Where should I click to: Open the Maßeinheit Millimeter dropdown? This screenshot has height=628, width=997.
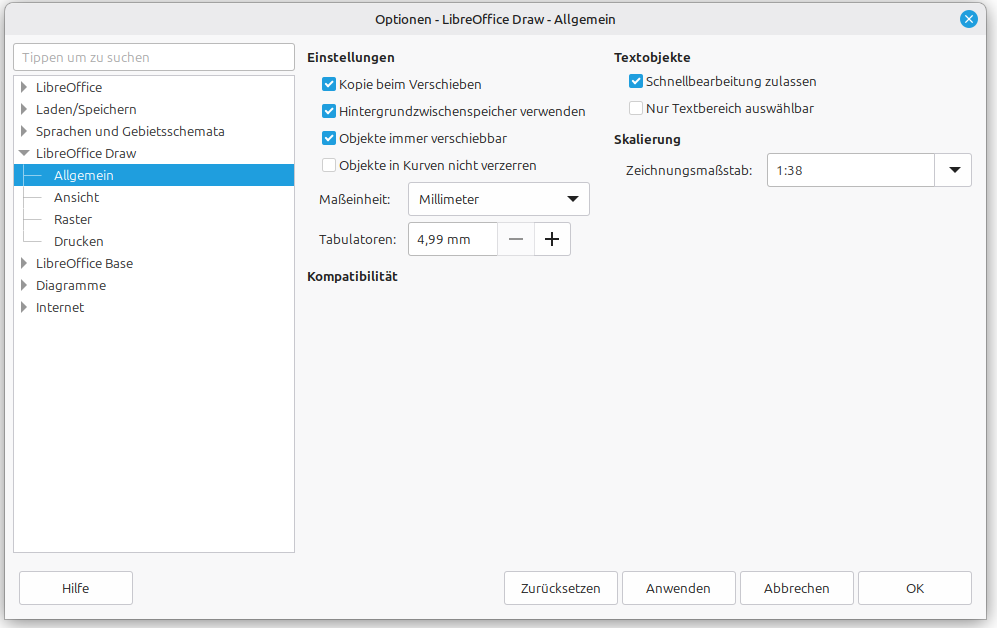498,199
